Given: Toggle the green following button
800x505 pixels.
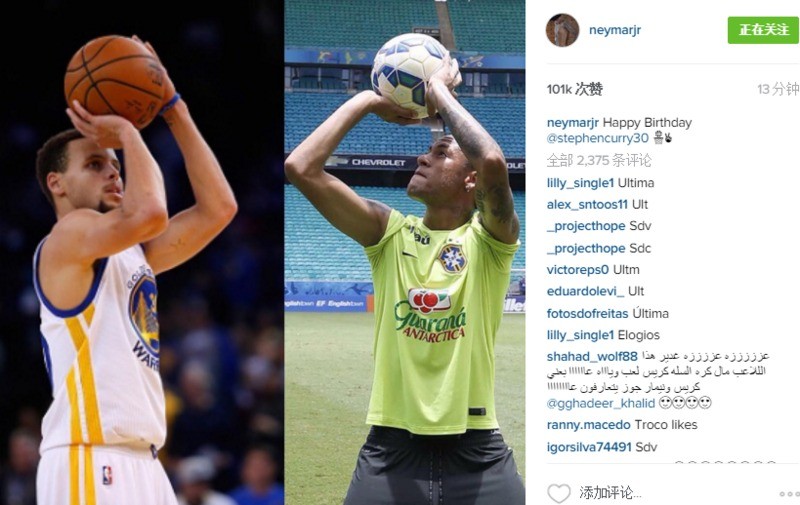Looking at the screenshot, I should coord(764,30).
